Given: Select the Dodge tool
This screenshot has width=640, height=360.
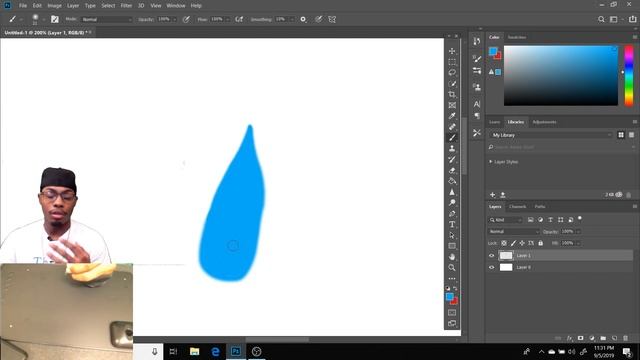Looking at the screenshot, I should 452,202.
